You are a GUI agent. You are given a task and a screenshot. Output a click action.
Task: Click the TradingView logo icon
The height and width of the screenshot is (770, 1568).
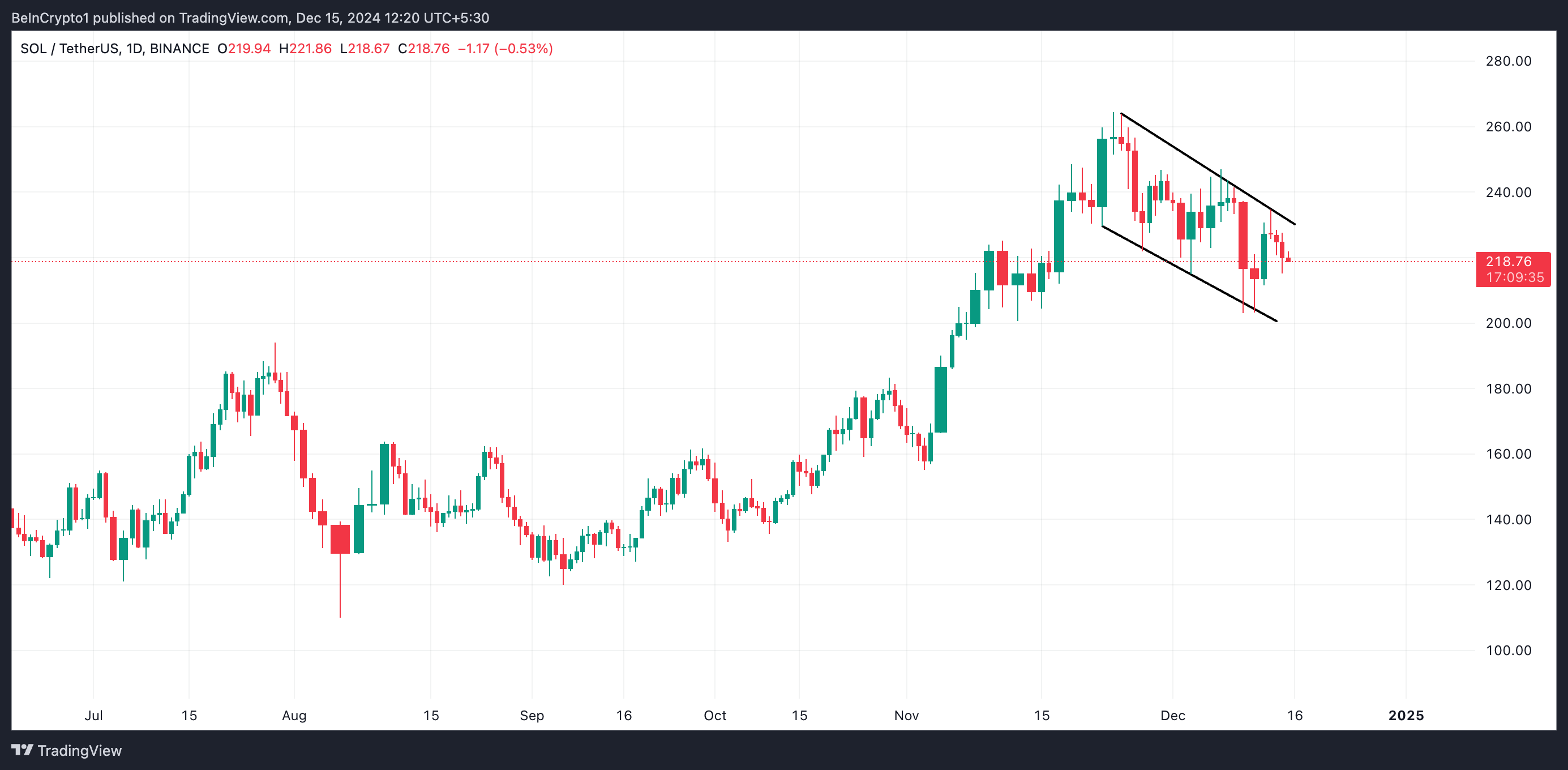[22, 749]
